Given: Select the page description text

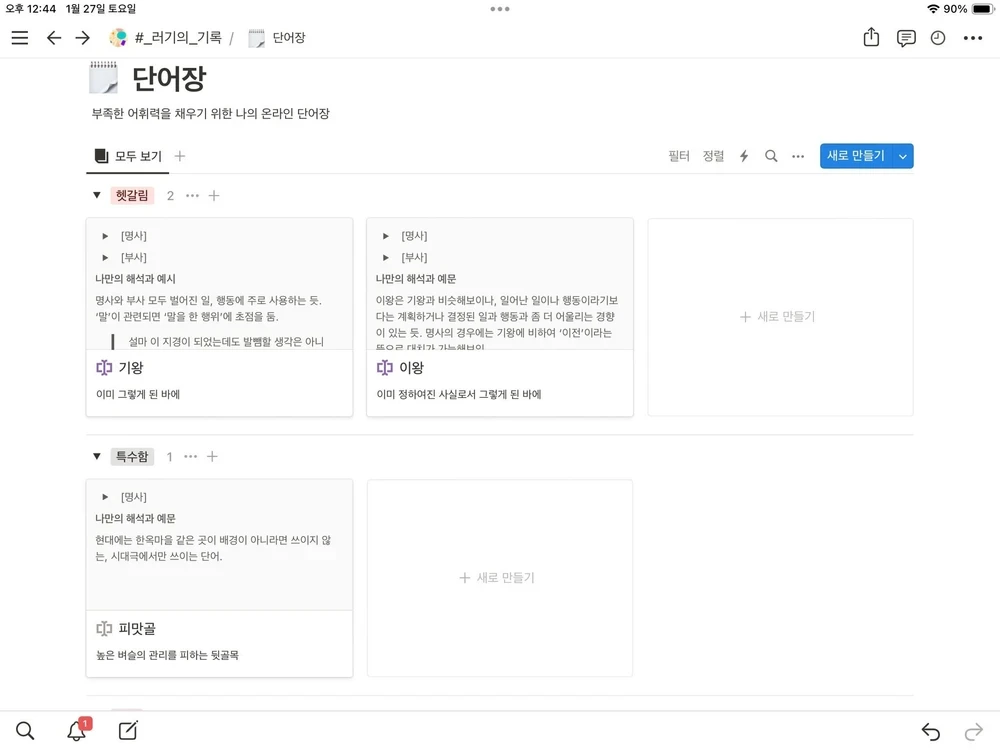Looking at the screenshot, I should pos(210,114).
